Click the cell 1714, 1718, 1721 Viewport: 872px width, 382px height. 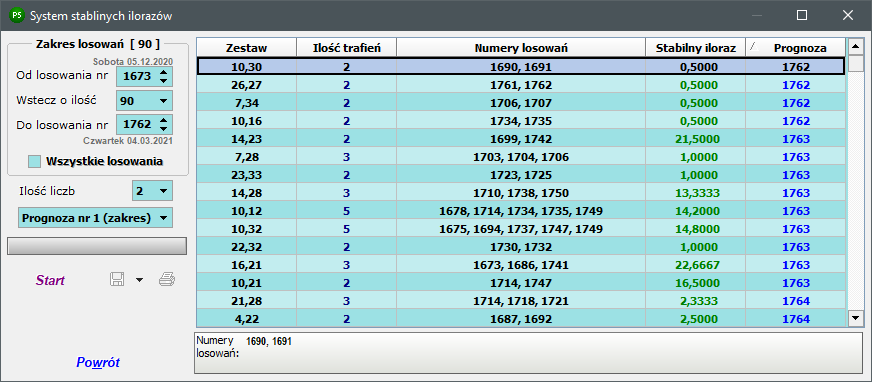tap(521, 301)
